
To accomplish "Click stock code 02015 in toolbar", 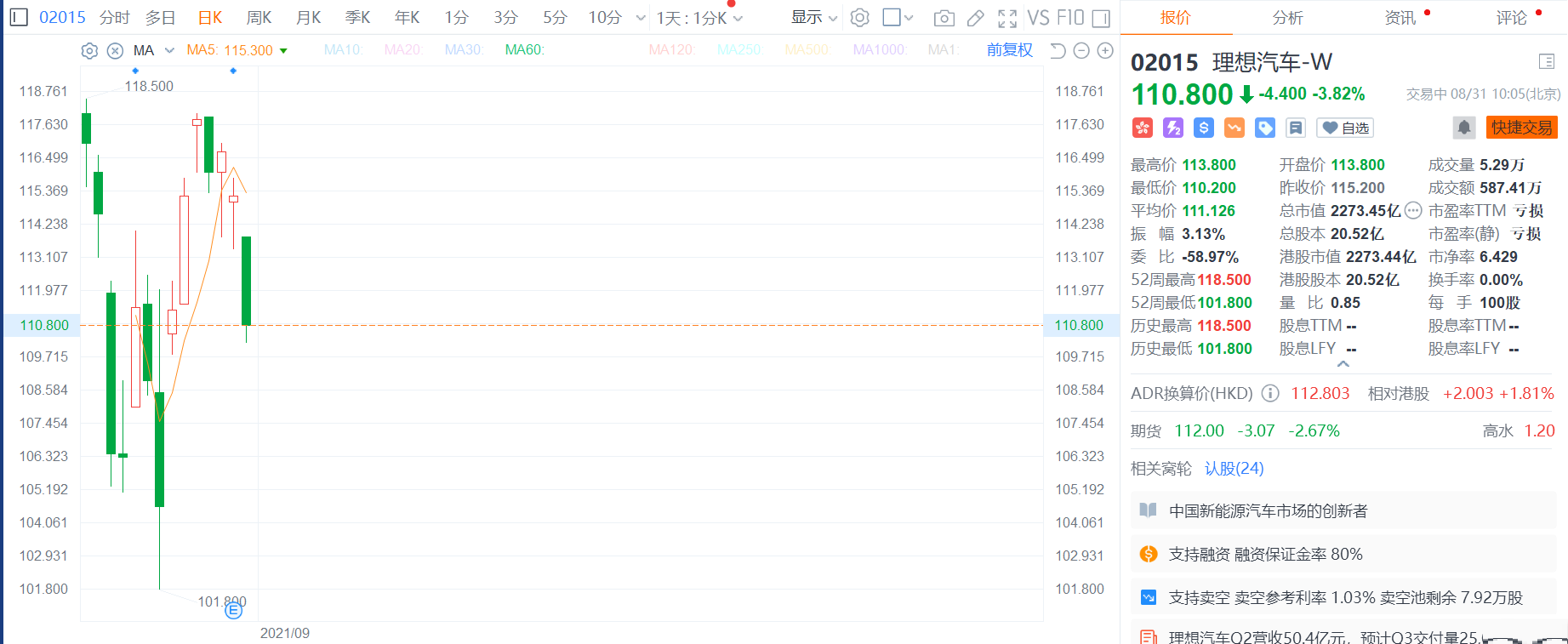I will coord(62,18).
